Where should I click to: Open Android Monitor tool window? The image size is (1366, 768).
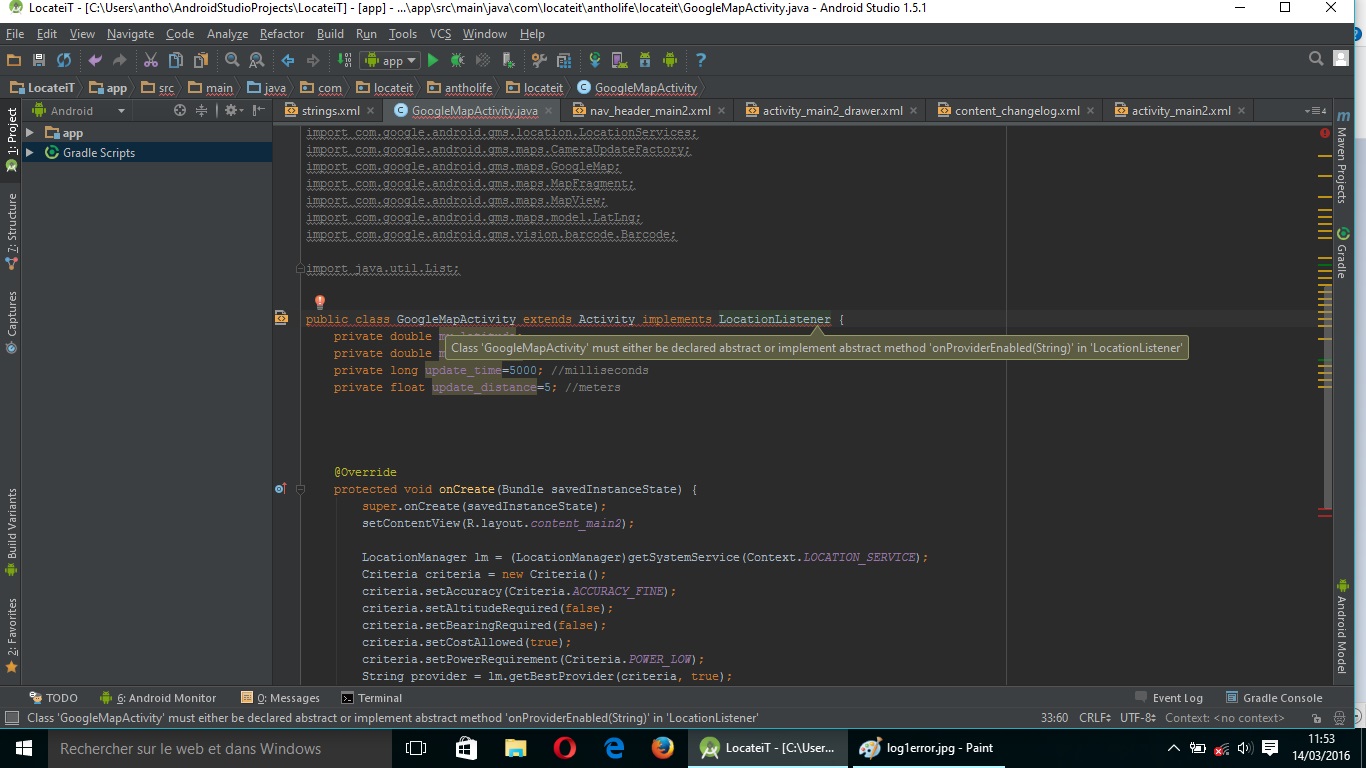(x=158, y=698)
